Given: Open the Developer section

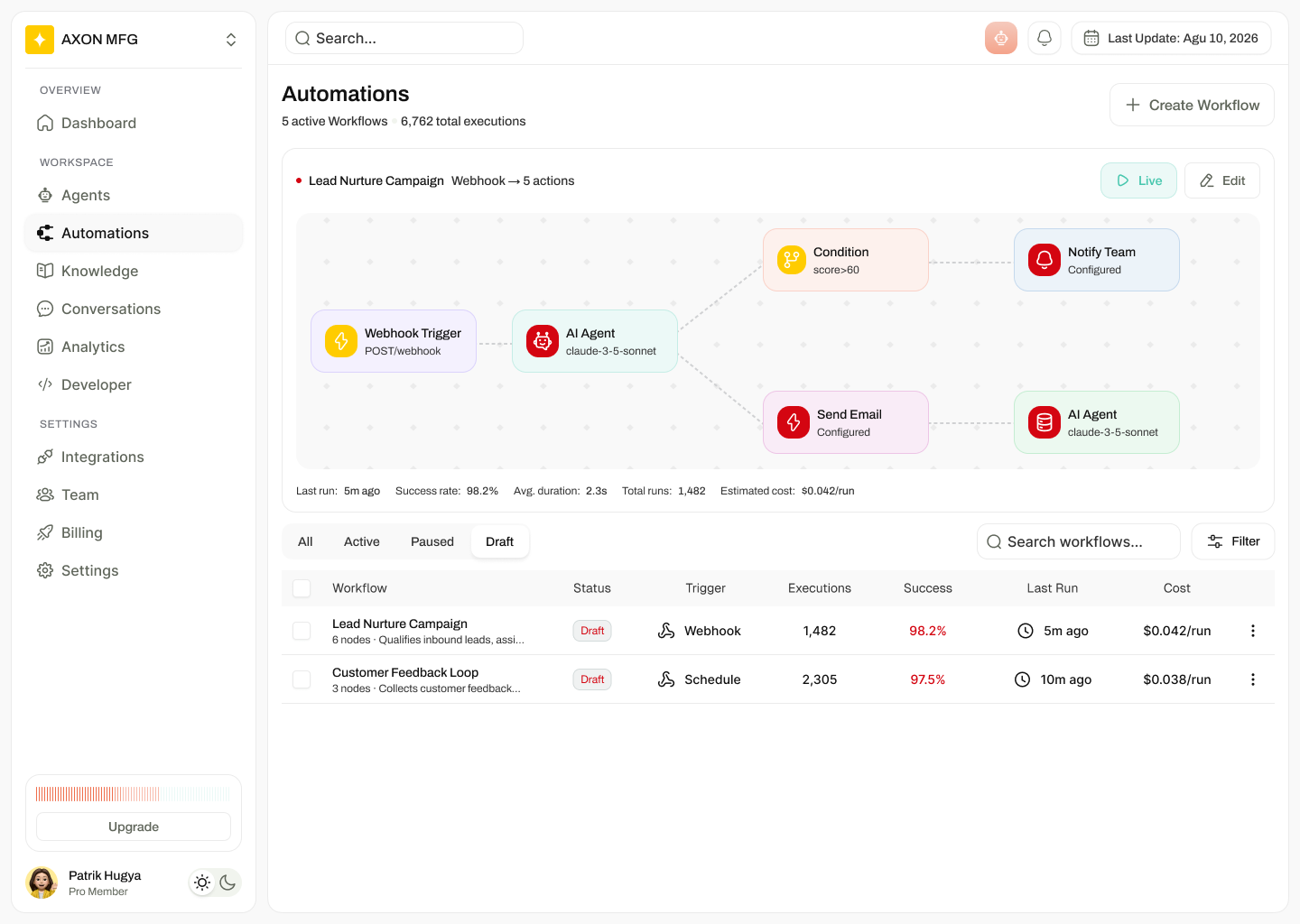Looking at the screenshot, I should pos(134,384).
